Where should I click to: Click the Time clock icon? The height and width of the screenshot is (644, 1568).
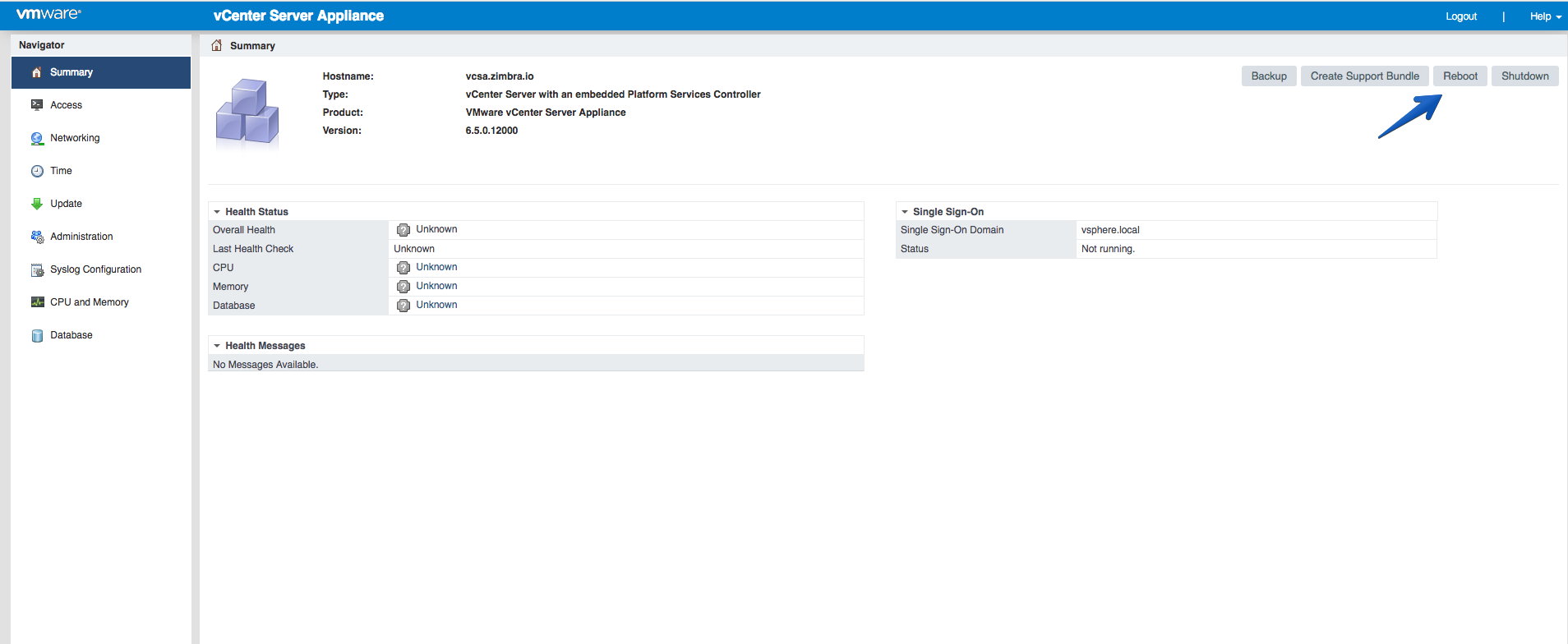tap(37, 171)
